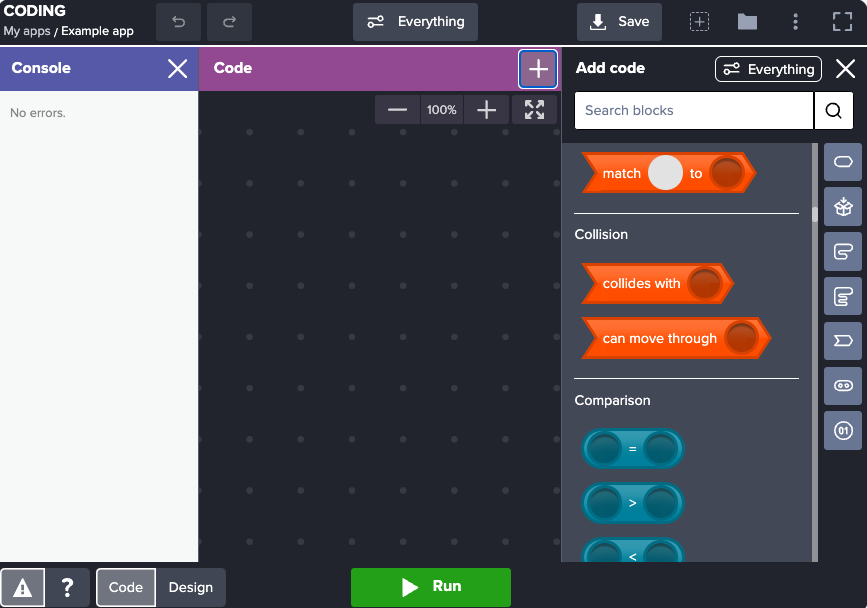Open the Everything filter in Add code panel
Screen dimensions: 867x608
(768, 69)
